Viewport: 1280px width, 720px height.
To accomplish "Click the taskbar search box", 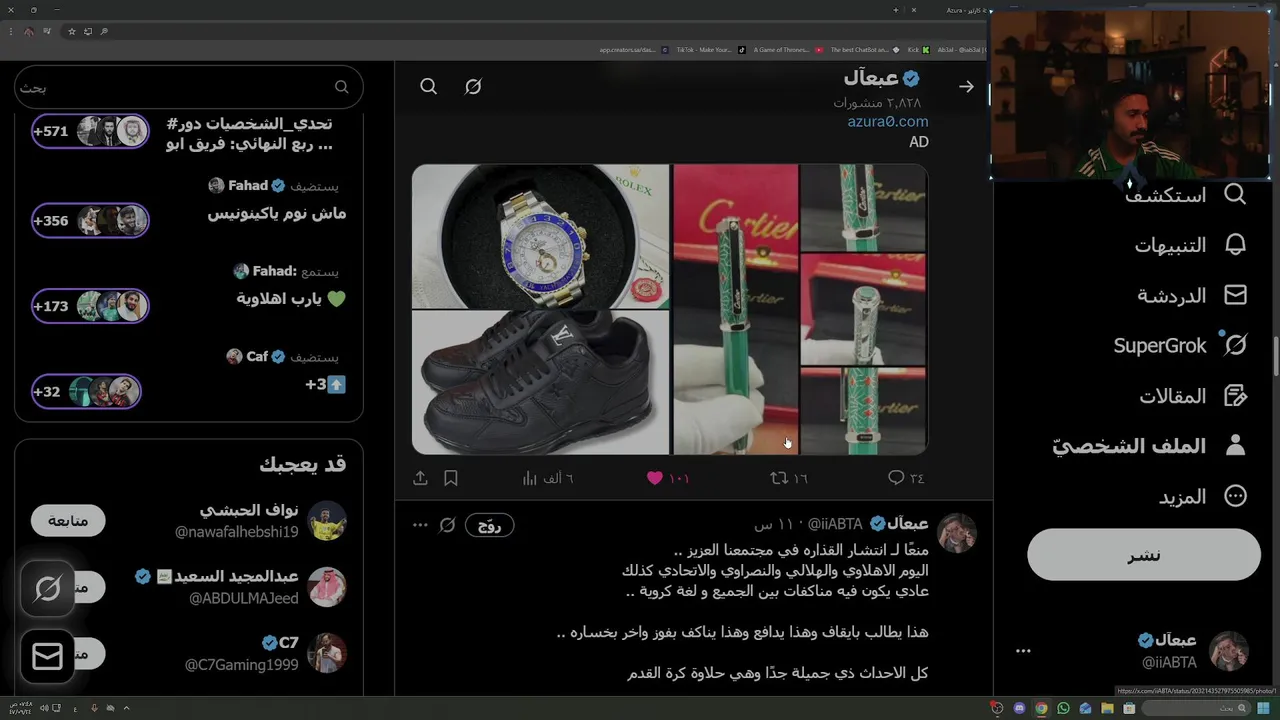I will click(1198, 708).
